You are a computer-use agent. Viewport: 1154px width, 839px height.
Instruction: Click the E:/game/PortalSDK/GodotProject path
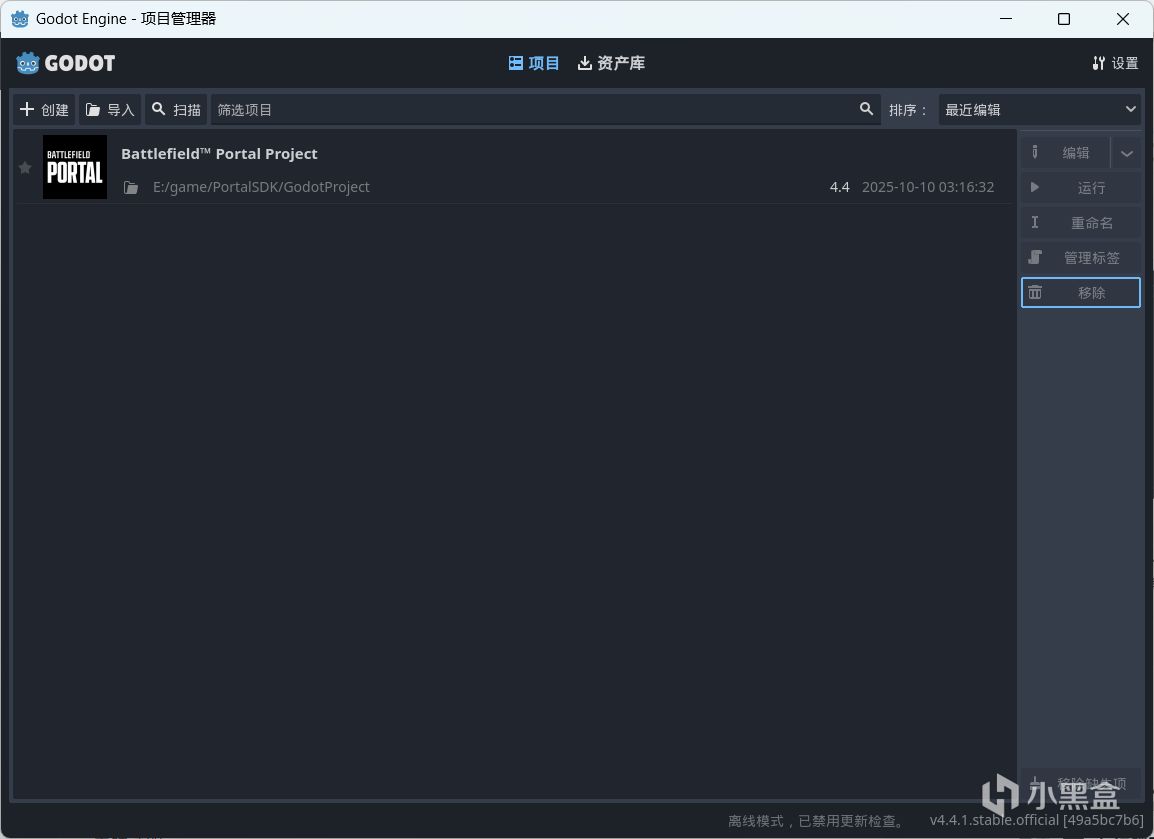(261, 187)
